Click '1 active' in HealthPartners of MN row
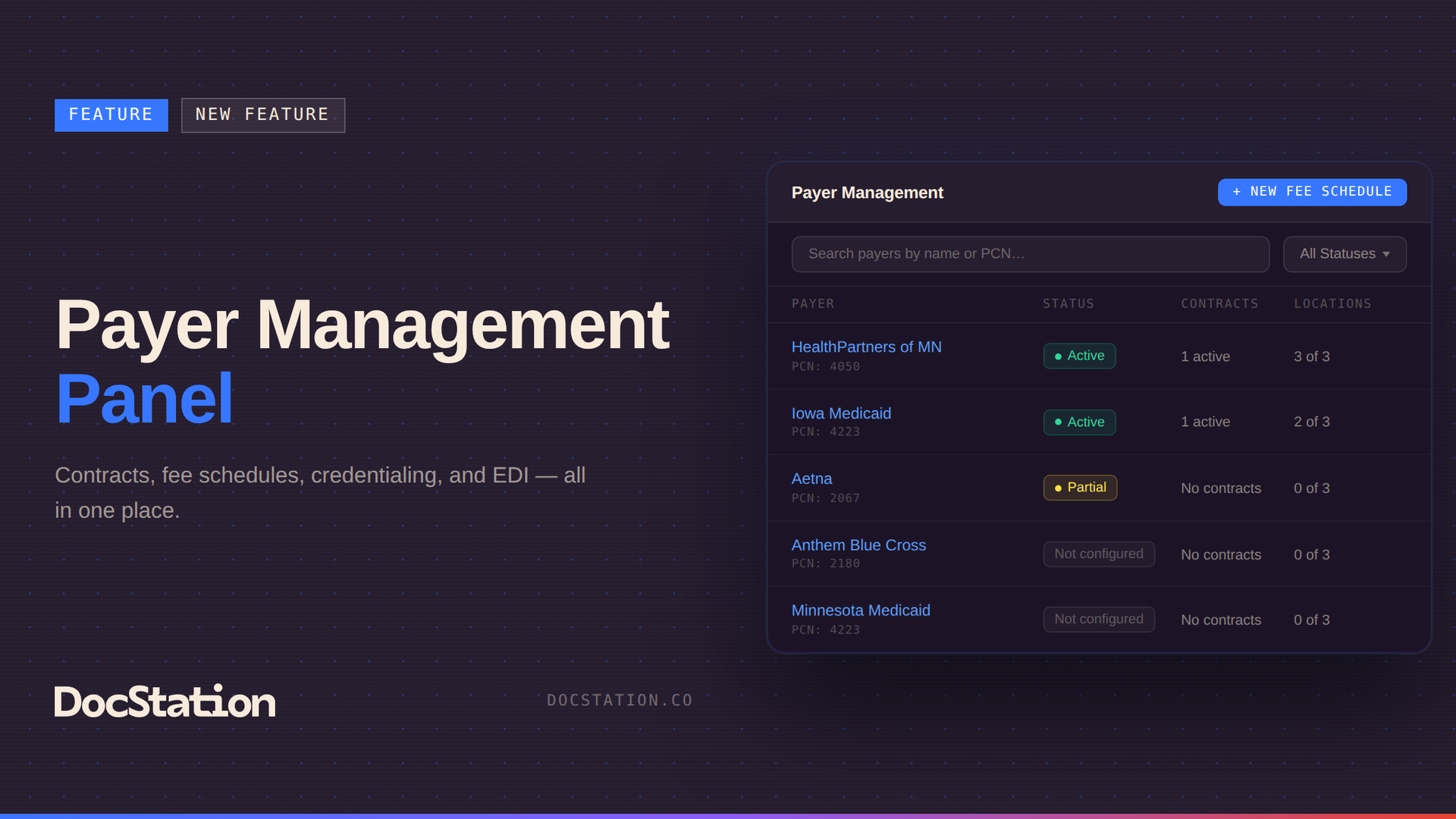Viewport: 1456px width, 819px height. [x=1205, y=356]
